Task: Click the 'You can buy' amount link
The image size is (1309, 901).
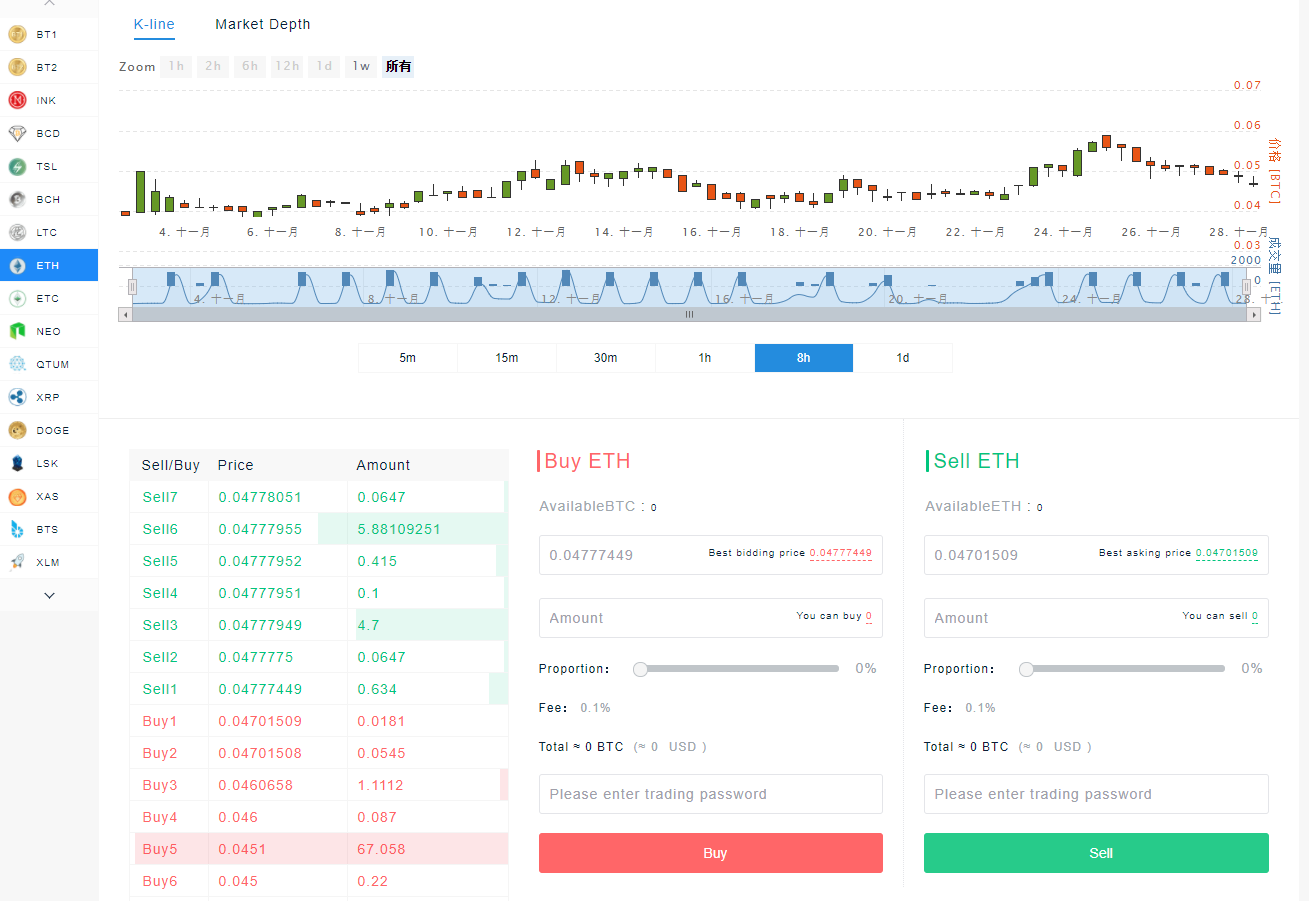Action: pyautogui.click(x=869, y=616)
